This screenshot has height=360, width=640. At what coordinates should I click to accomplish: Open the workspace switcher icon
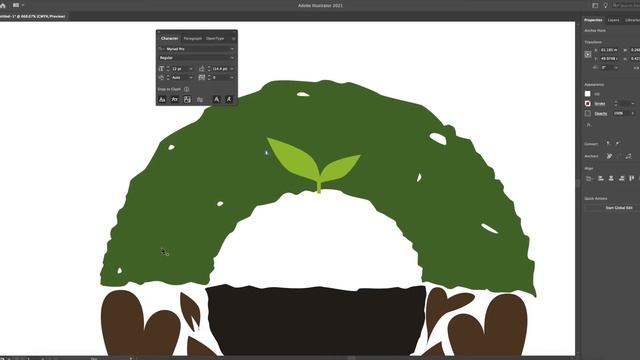tap(595, 5)
